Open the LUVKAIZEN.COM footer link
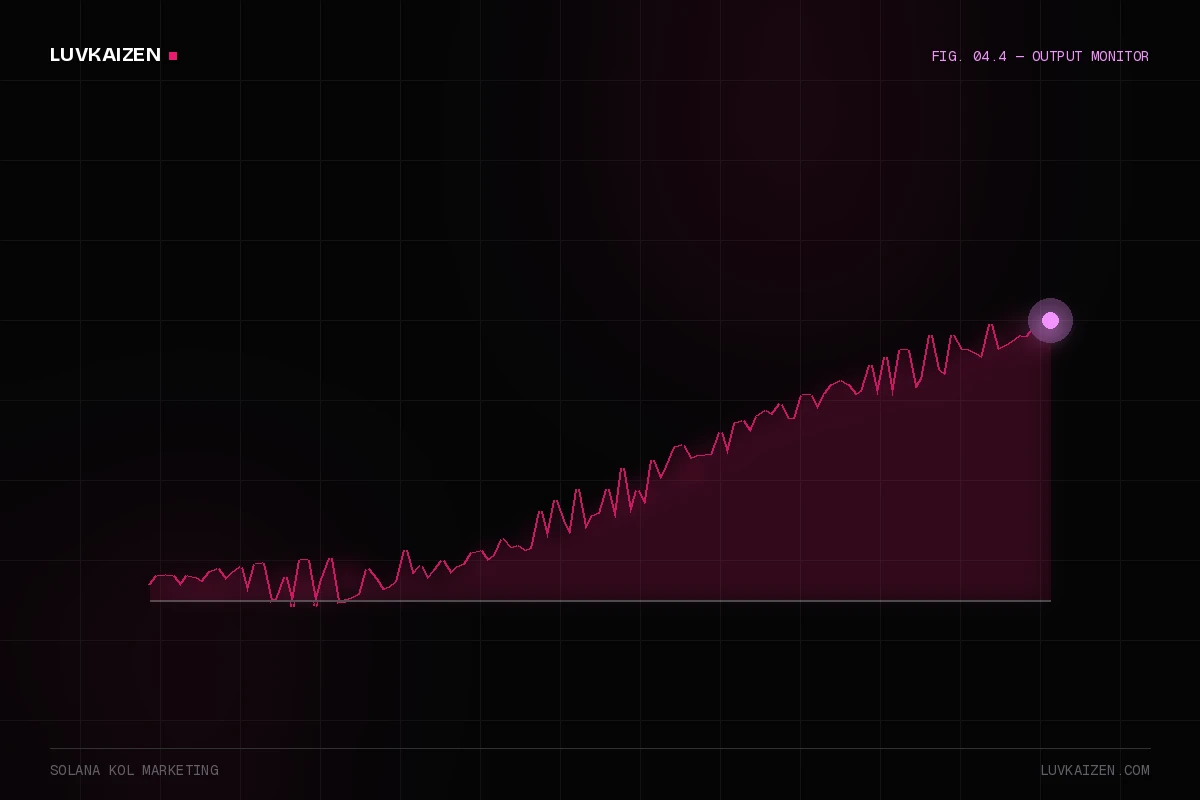 [1095, 770]
